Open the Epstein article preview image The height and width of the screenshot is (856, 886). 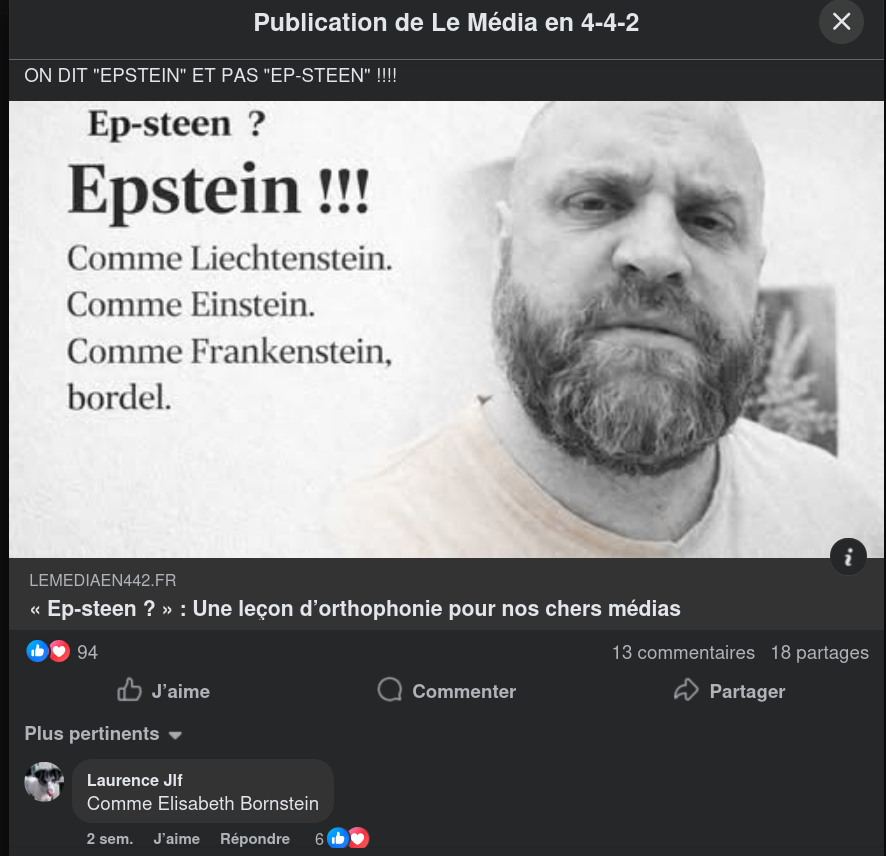coord(446,329)
